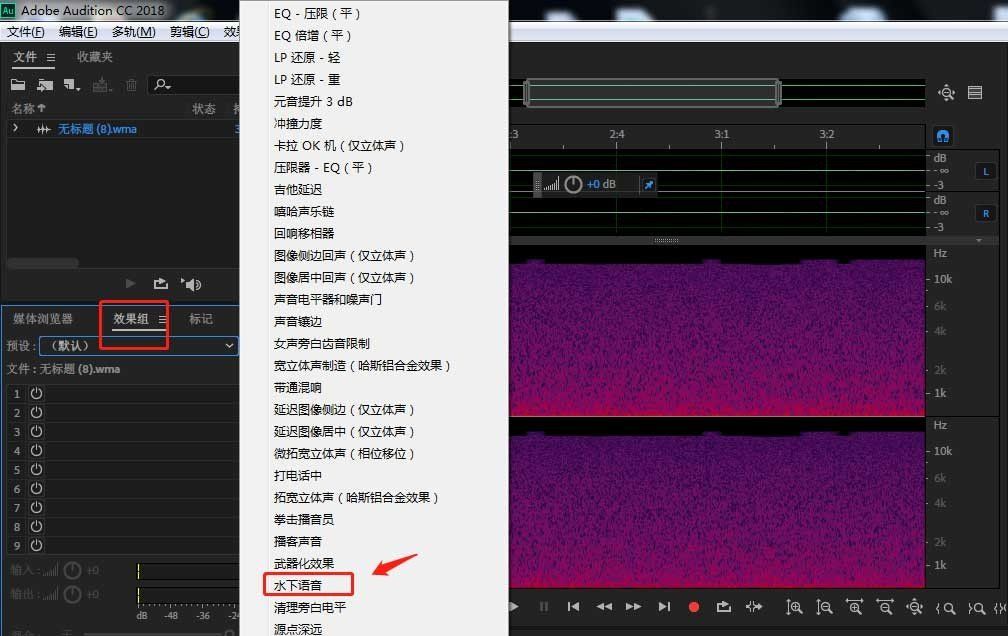Choose the 嘻哈声乐链 preset
The image size is (1008, 636).
click(x=304, y=212)
